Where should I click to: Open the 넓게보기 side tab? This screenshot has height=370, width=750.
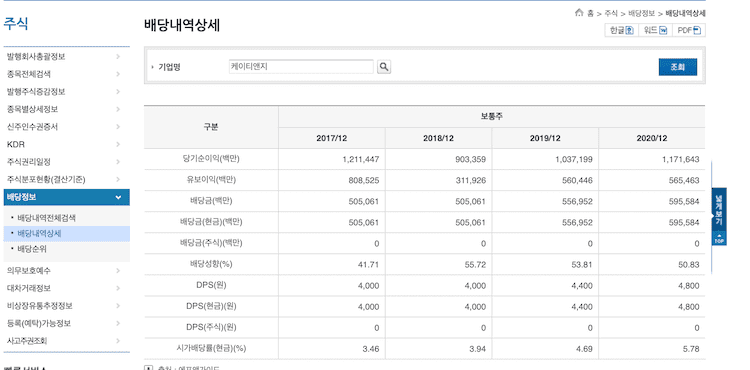(x=719, y=209)
